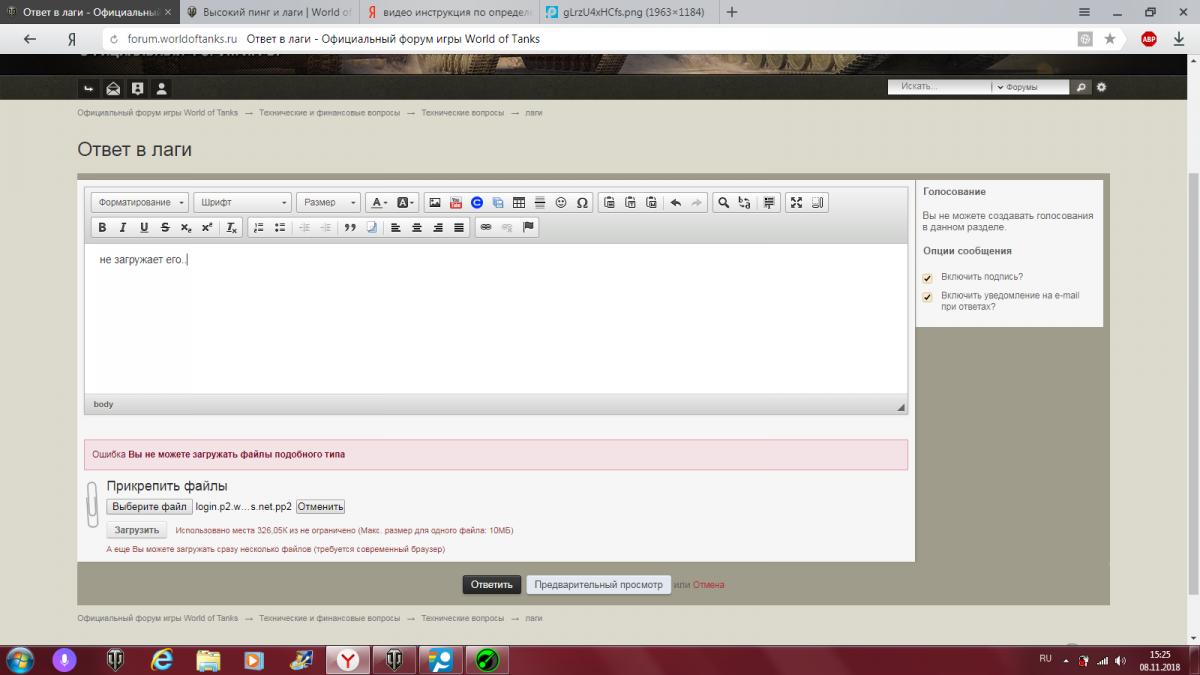Open advanced search gear icon
Viewport: 1200px width, 675px height.
click(1101, 87)
